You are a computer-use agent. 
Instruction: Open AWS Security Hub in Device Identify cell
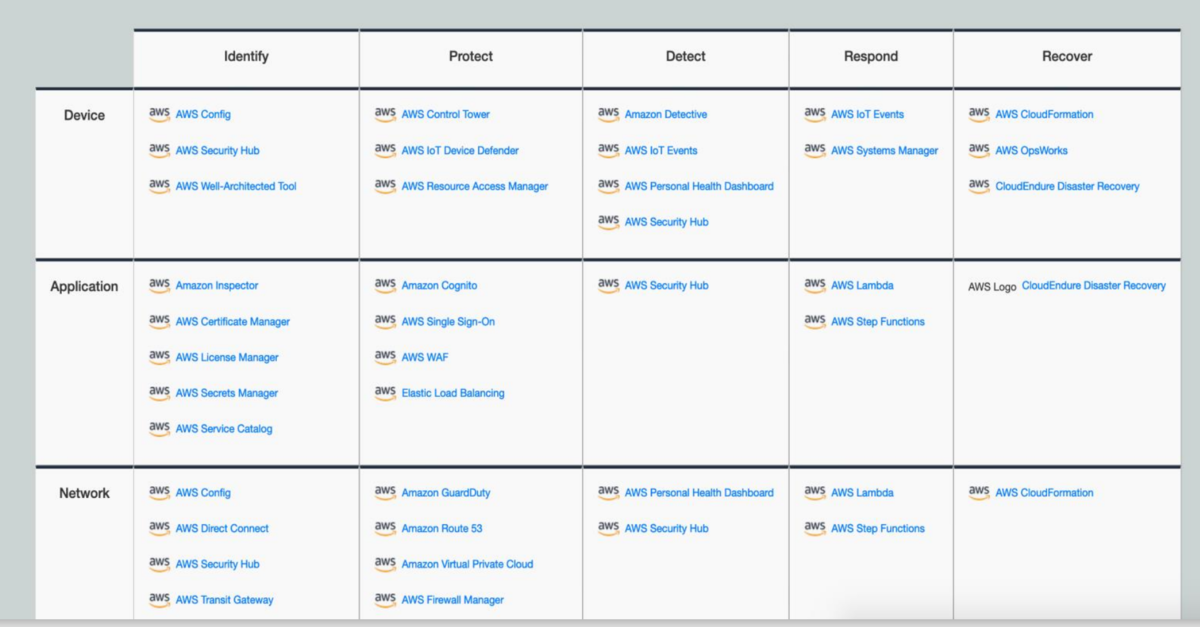point(217,151)
